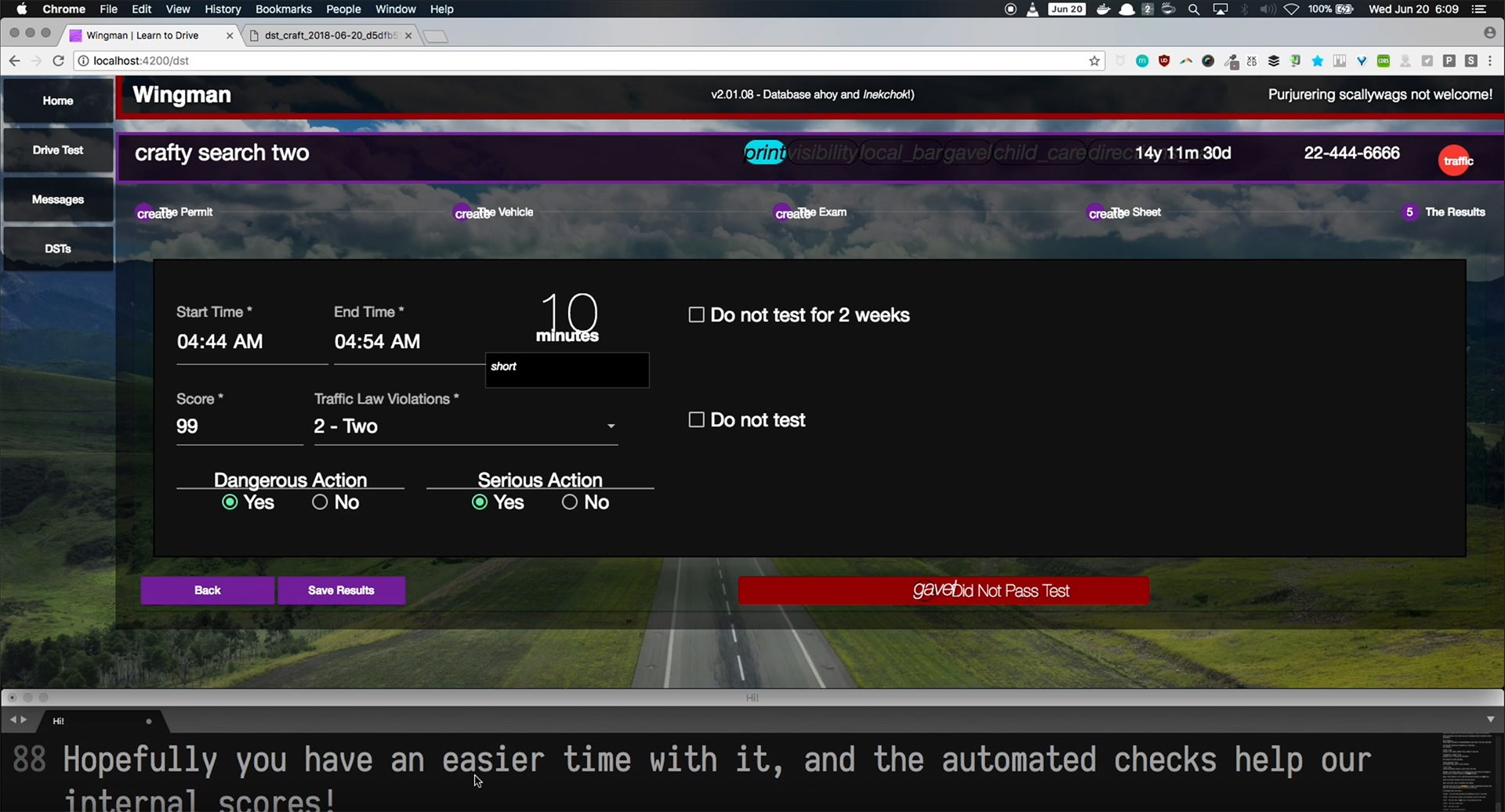
Task: Open Chrome's three-dot menu
Action: click(1490, 61)
